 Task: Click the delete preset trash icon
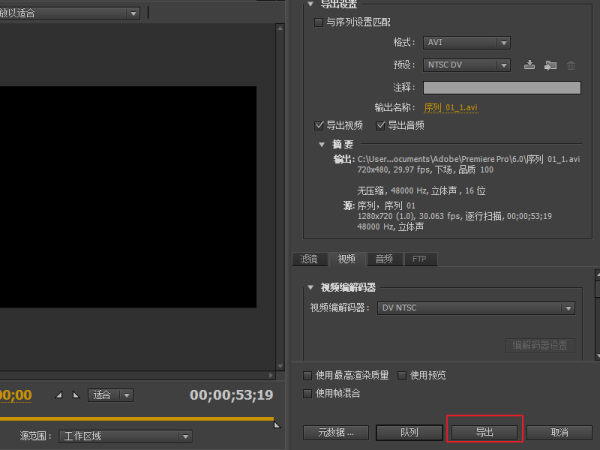click(571, 65)
